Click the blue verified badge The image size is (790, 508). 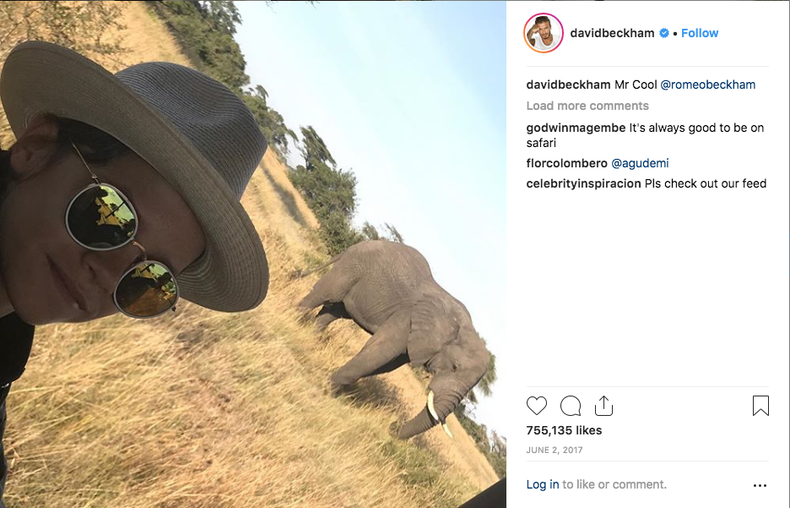664,33
